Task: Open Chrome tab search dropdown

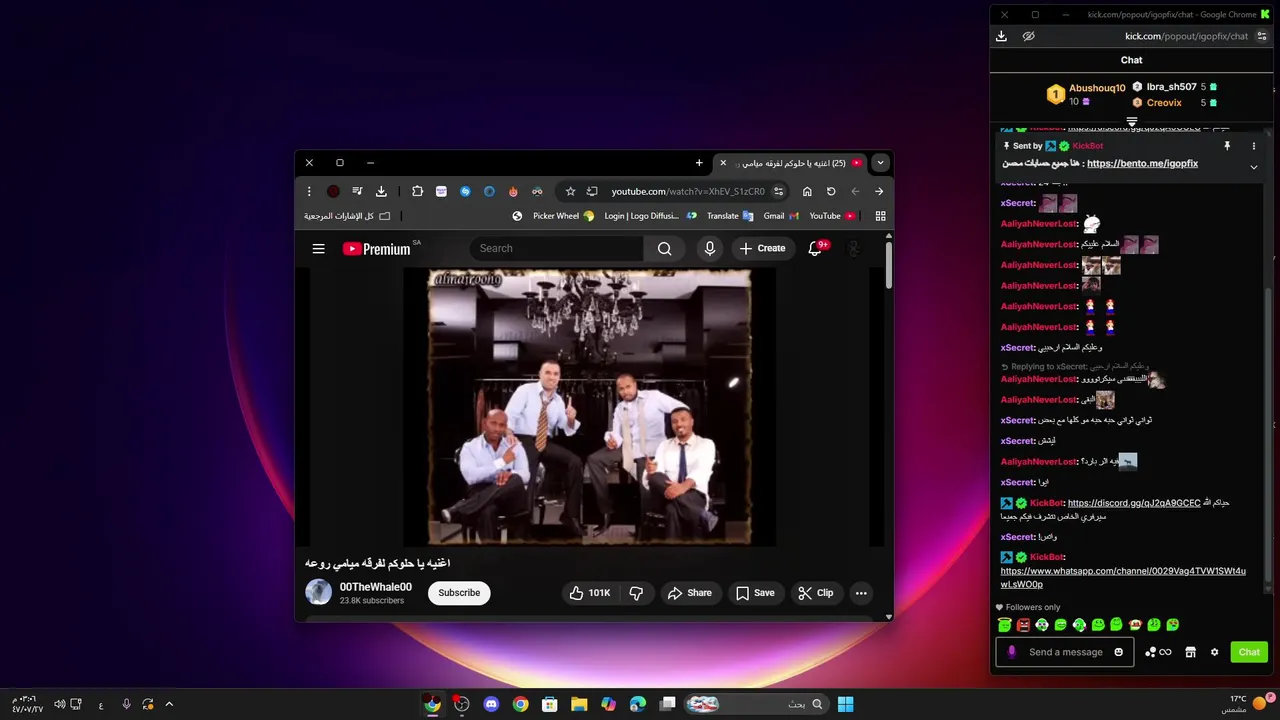Action: click(880, 162)
